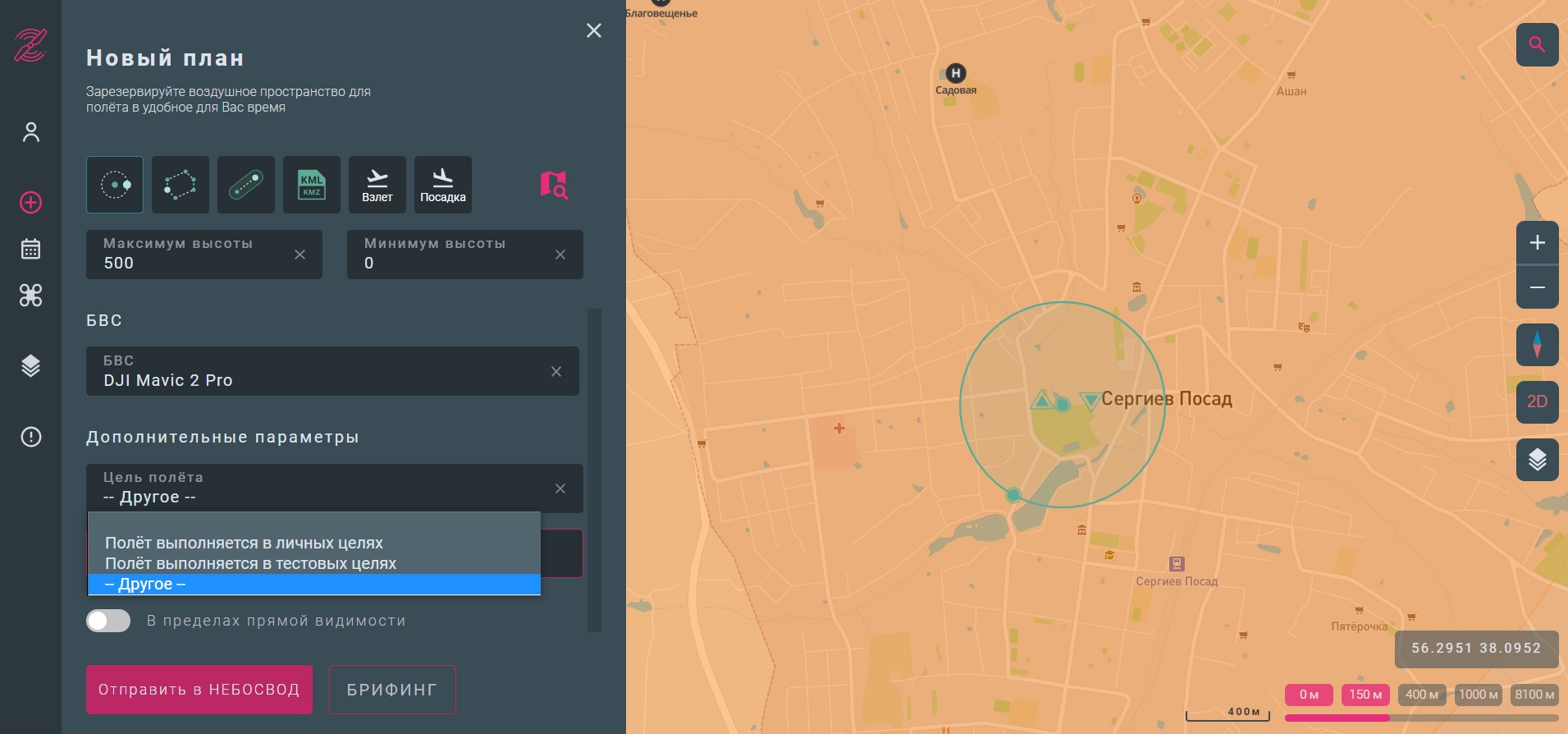Toggle the 0 м altitude filter
The height and width of the screenshot is (734, 1568).
pyautogui.click(x=1310, y=695)
